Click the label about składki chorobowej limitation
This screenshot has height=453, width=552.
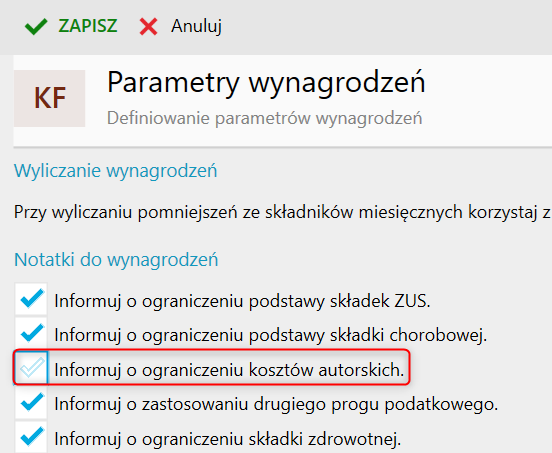[271, 335]
